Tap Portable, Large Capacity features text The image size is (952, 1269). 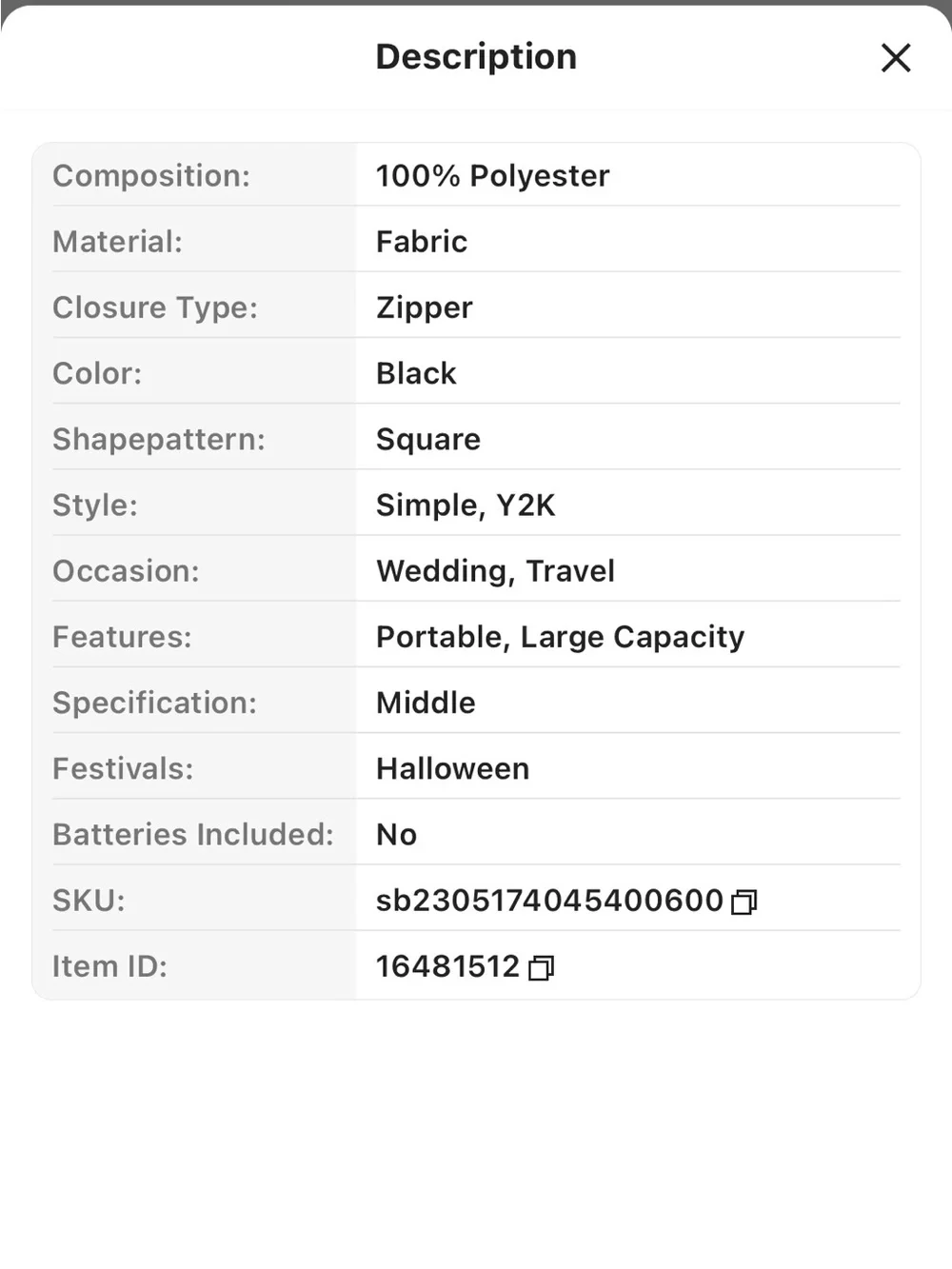[560, 637]
